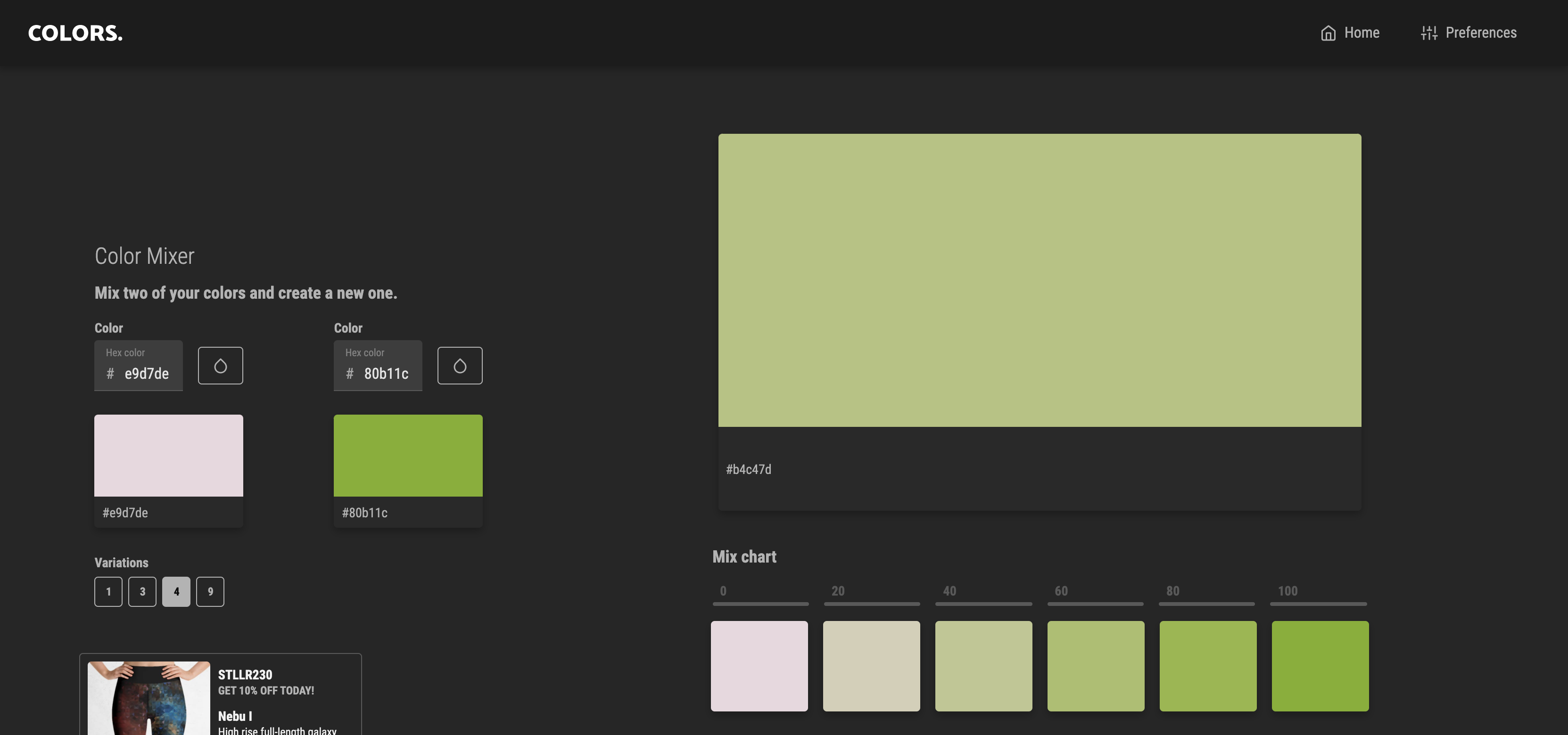The height and width of the screenshot is (735, 1568).
Task: Click the 80b11c hex input field
Action: [386, 374]
